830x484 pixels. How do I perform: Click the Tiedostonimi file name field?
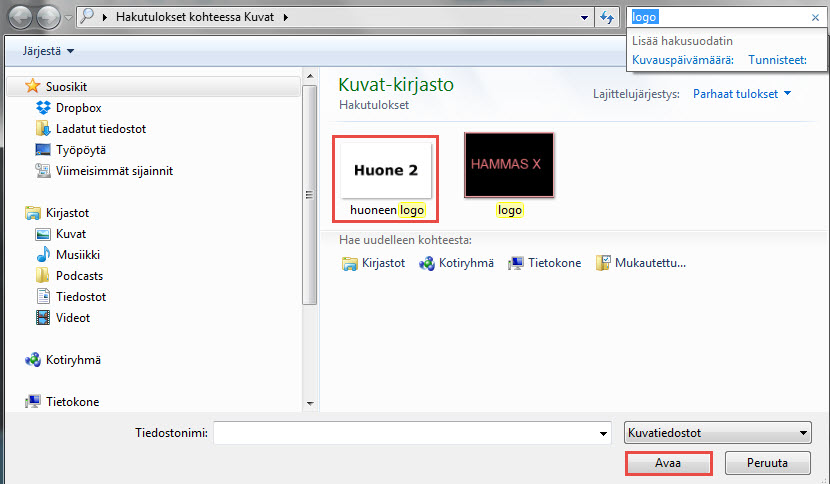[412, 433]
